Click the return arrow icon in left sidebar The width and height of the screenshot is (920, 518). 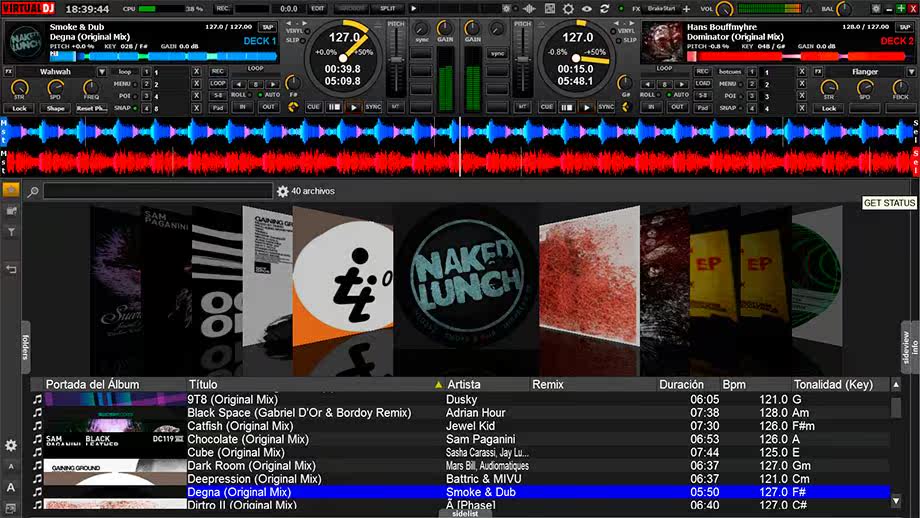pyautogui.click(x=11, y=269)
